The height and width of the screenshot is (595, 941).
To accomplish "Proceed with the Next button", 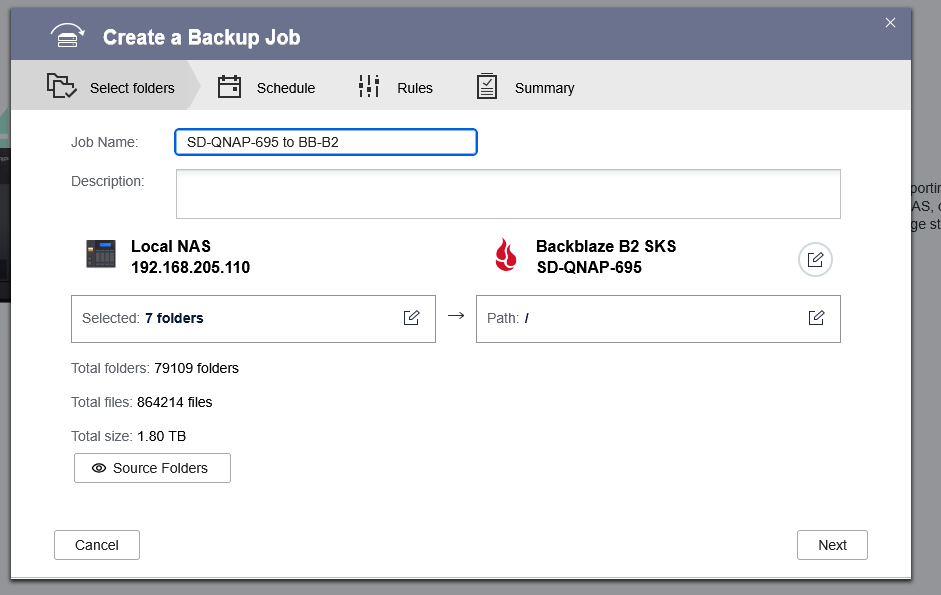I will point(832,545).
